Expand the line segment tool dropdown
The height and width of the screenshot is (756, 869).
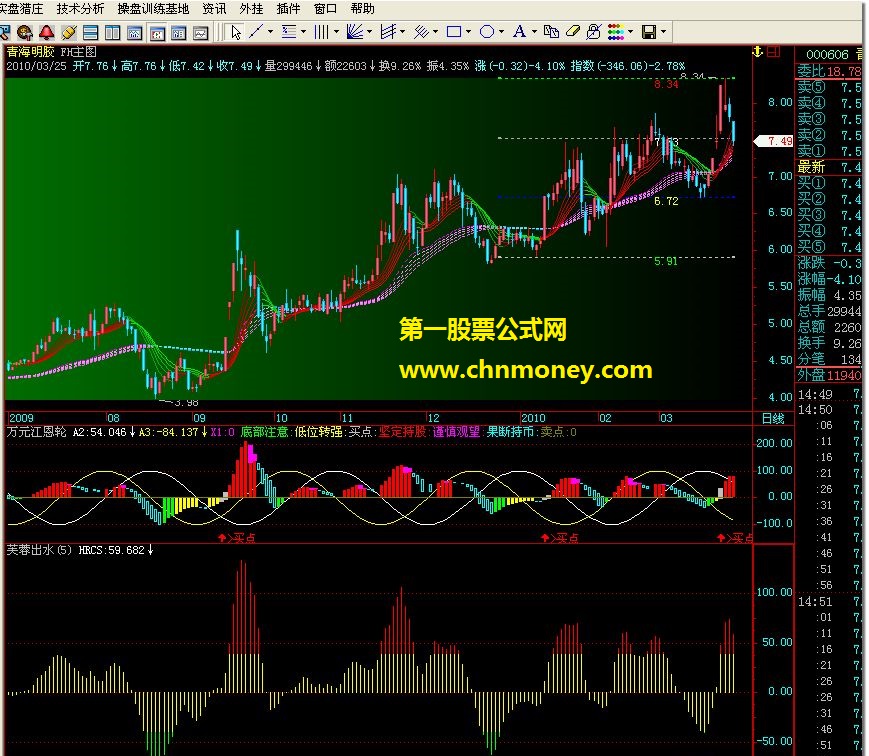coord(270,32)
